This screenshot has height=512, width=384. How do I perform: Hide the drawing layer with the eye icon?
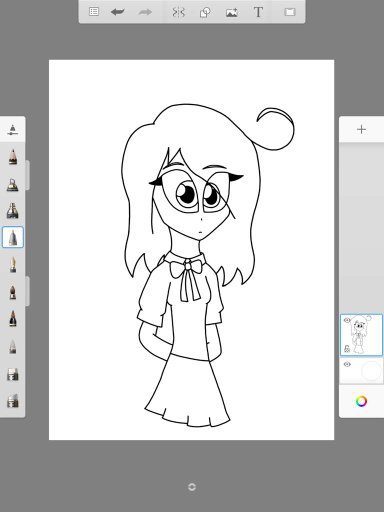[x=347, y=320]
